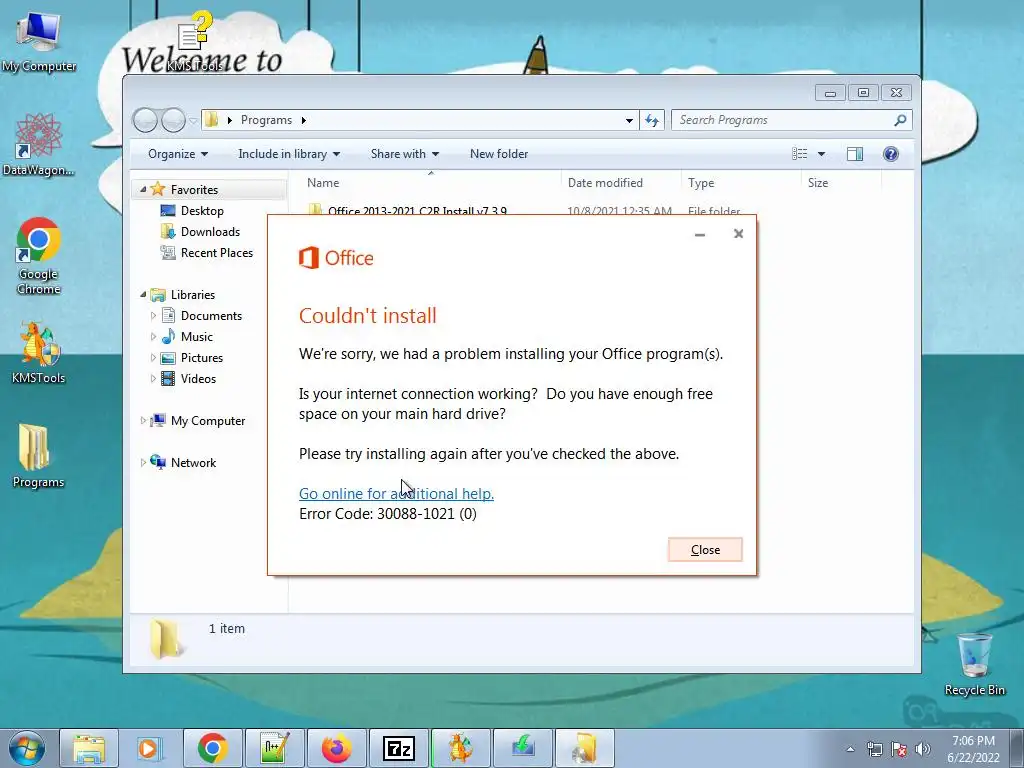Click the network tray icon
Screen dimensions: 1024x768
(874, 749)
